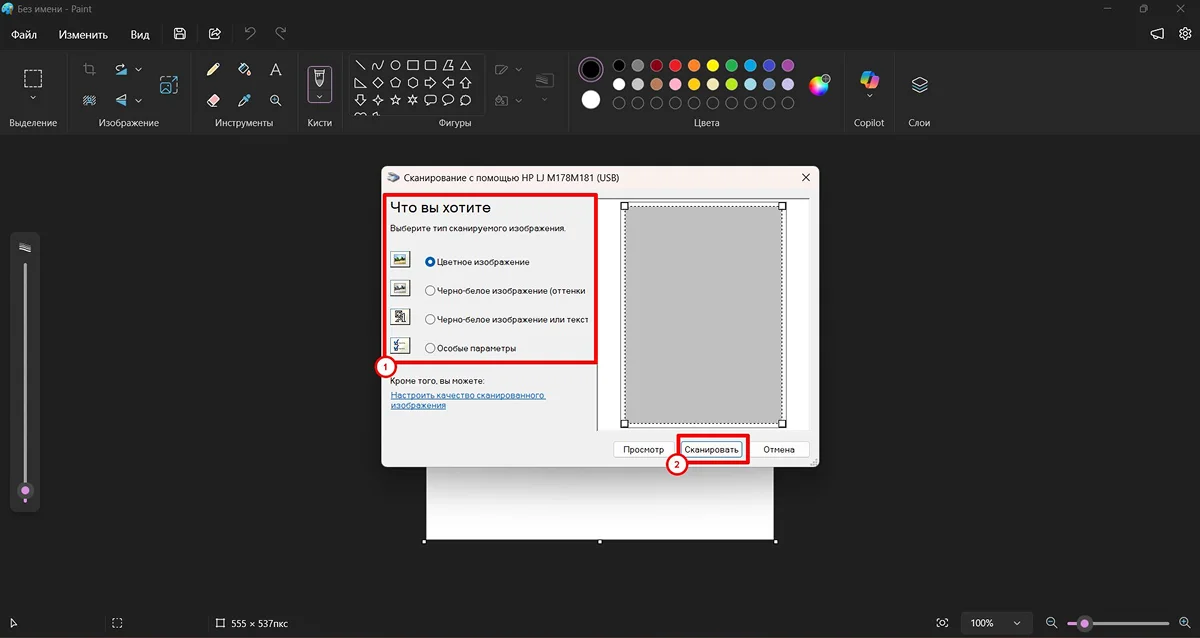Open the Файл menu
Image resolution: width=1200 pixels, height=638 pixels.
pos(24,34)
